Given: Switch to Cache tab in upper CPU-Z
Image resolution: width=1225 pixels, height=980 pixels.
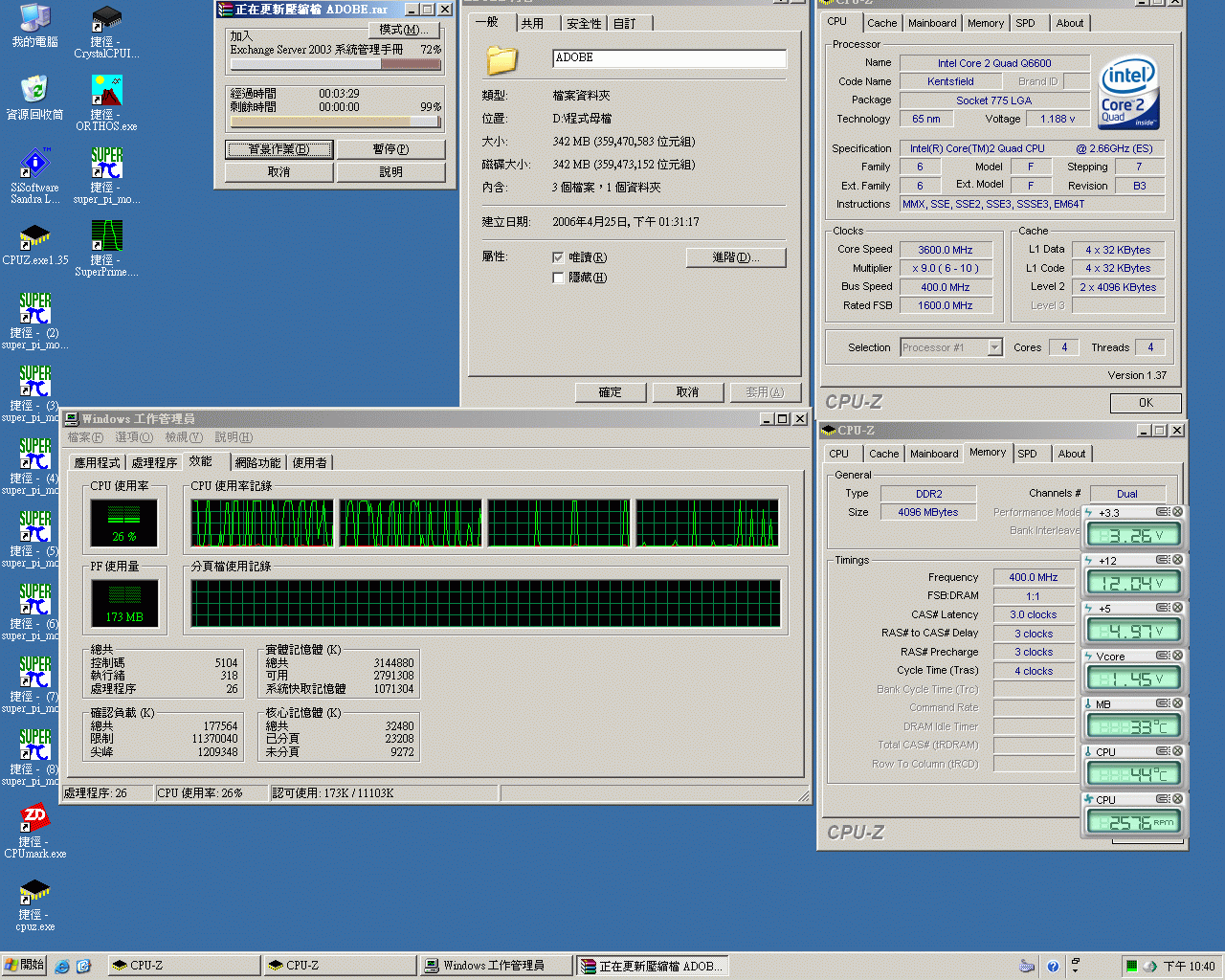Looking at the screenshot, I should pyautogui.click(x=881, y=23).
